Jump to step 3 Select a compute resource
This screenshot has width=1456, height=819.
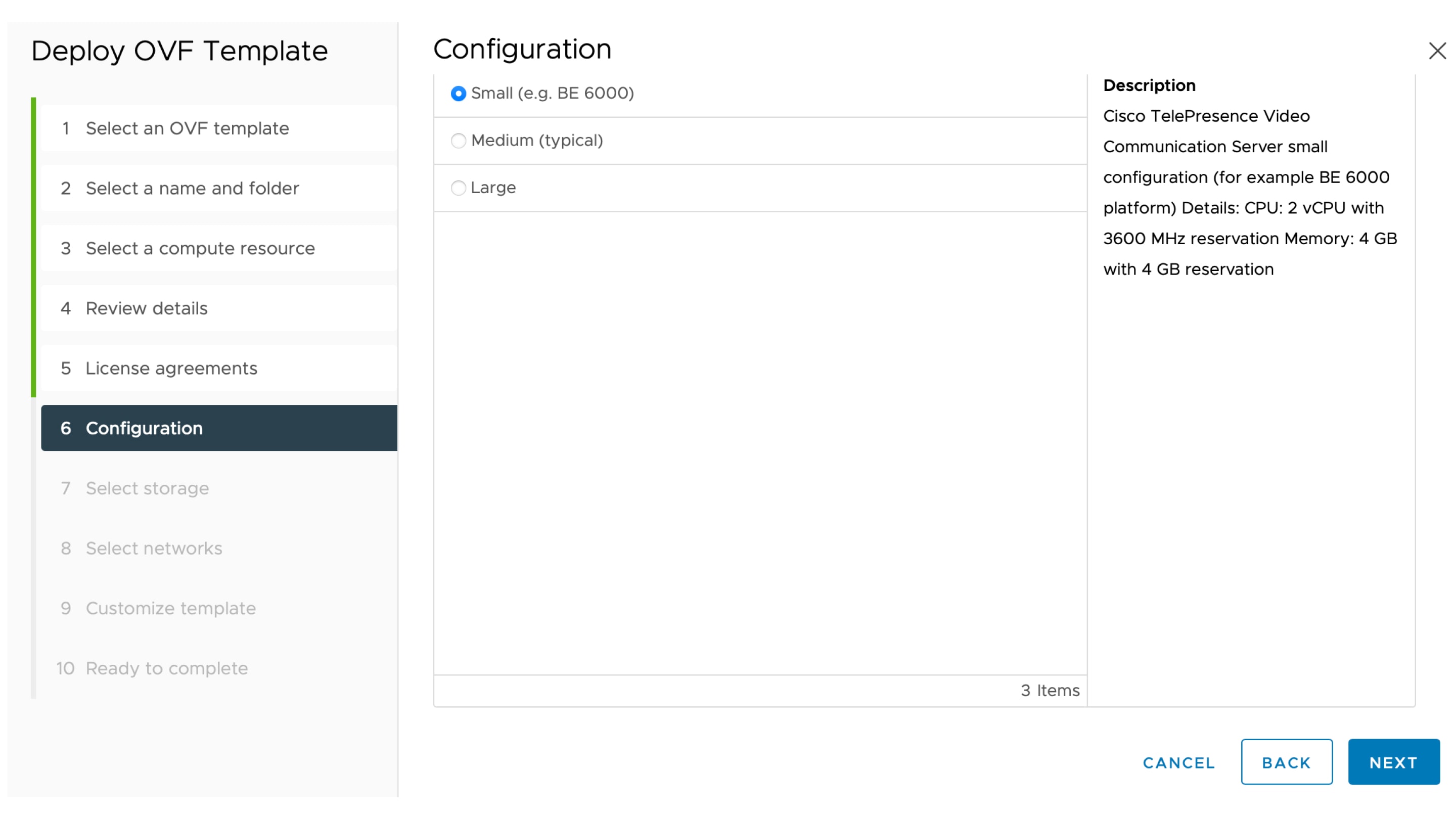point(200,248)
